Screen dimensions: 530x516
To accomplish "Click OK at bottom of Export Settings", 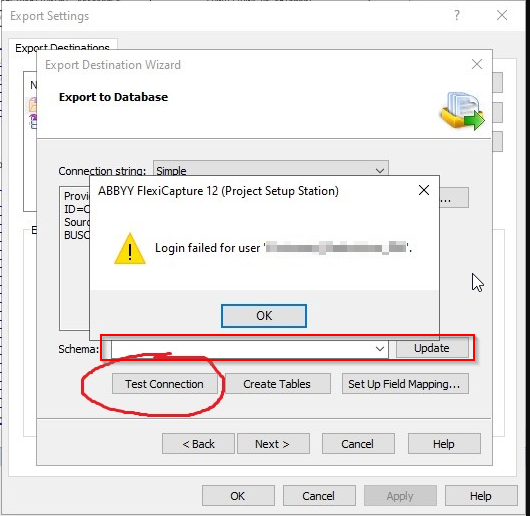I will point(238,496).
